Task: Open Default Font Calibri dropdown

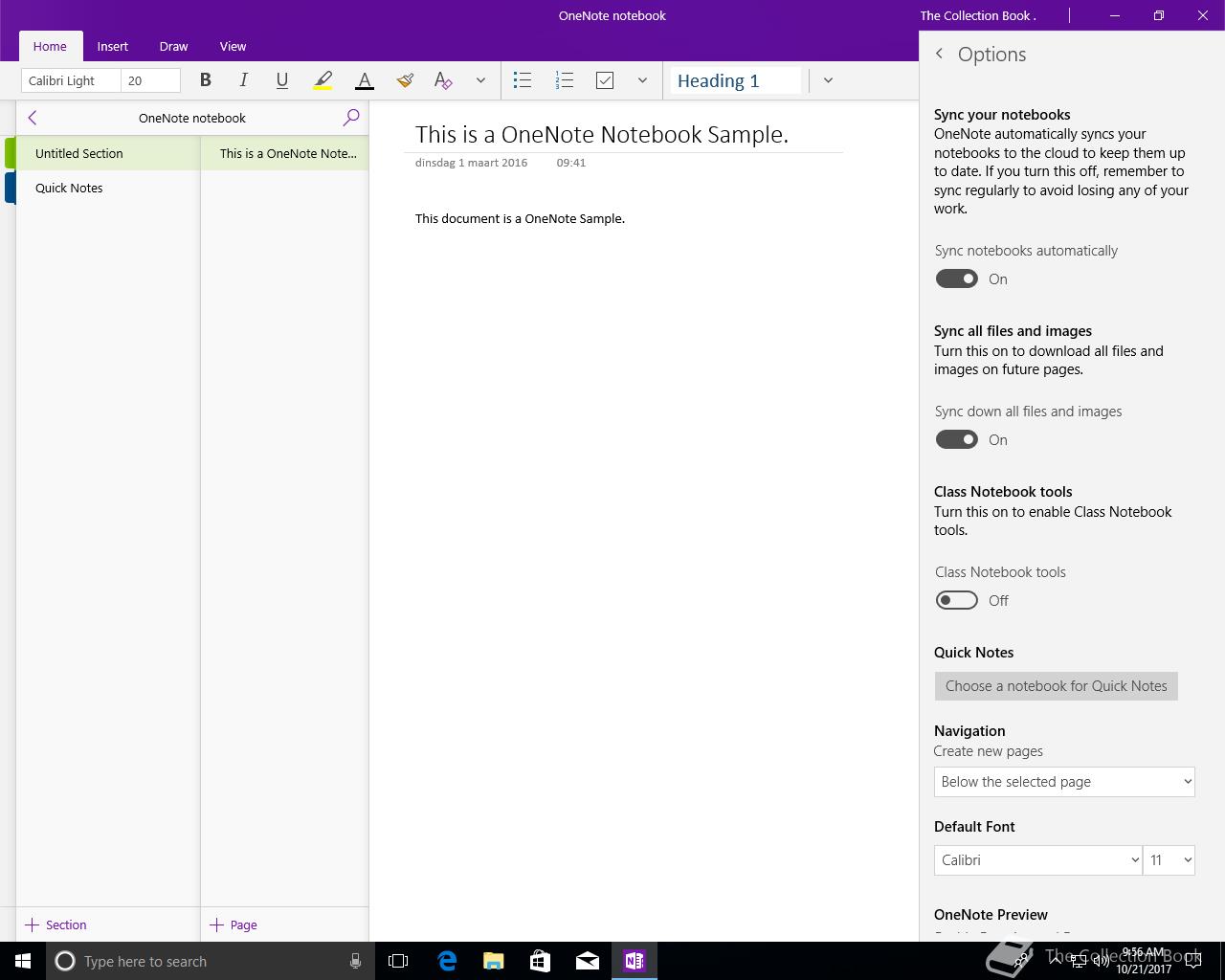Action: pyautogui.click(x=1037, y=859)
